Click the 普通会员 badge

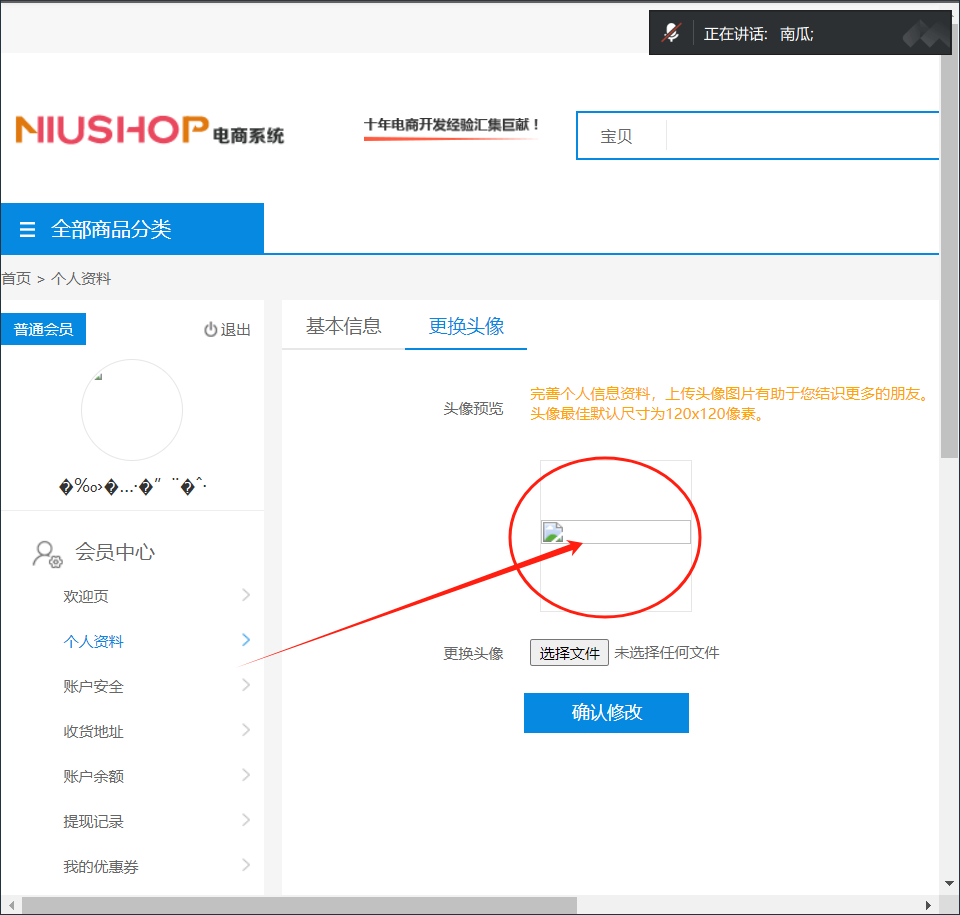(43, 329)
